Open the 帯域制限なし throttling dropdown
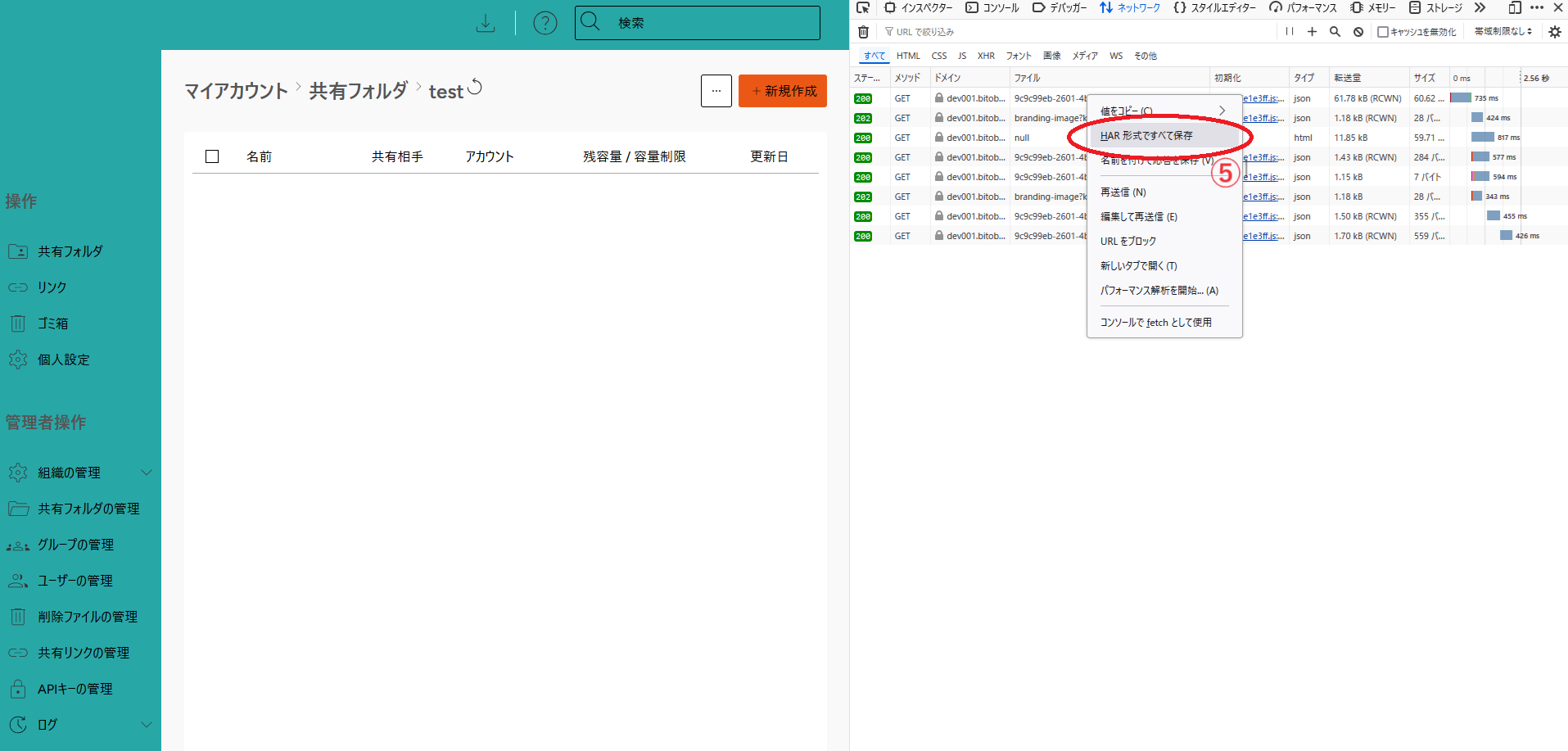 tap(1503, 32)
